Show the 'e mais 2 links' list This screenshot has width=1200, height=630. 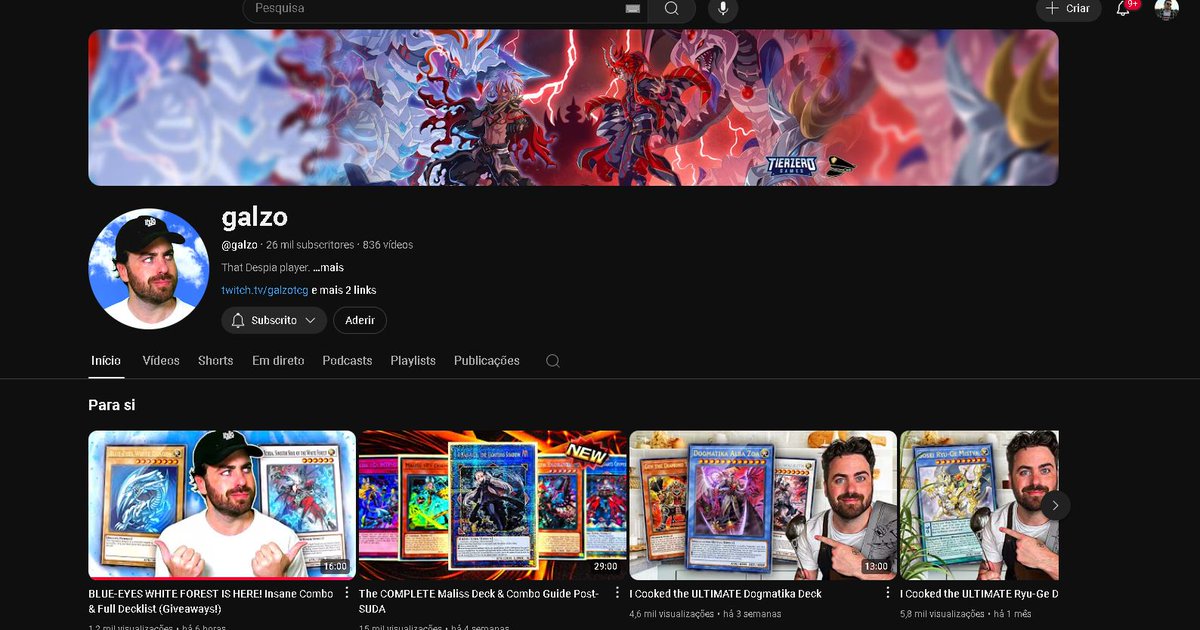pos(344,290)
